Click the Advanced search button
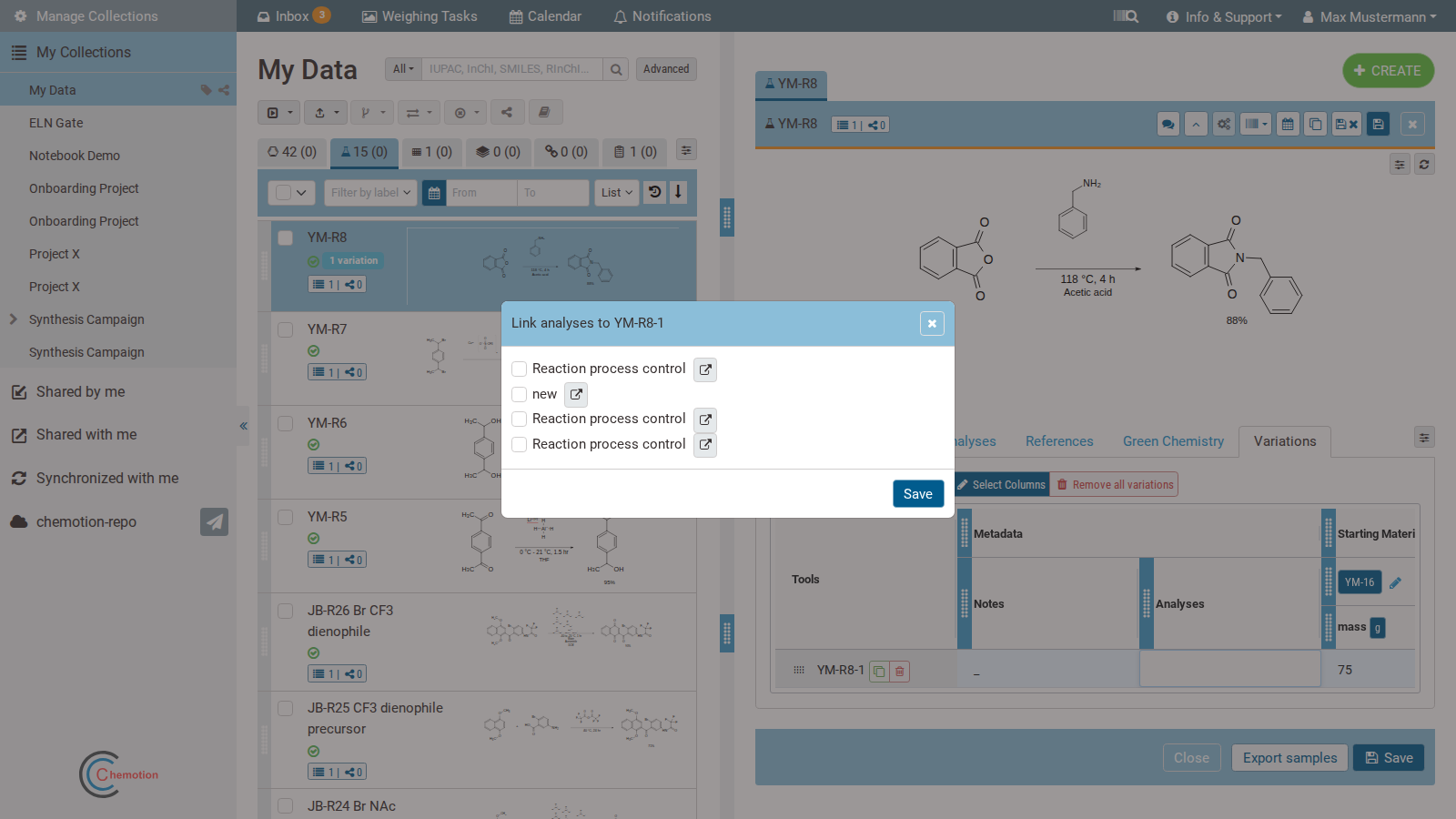The width and height of the screenshot is (1456, 819). click(x=666, y=69)
